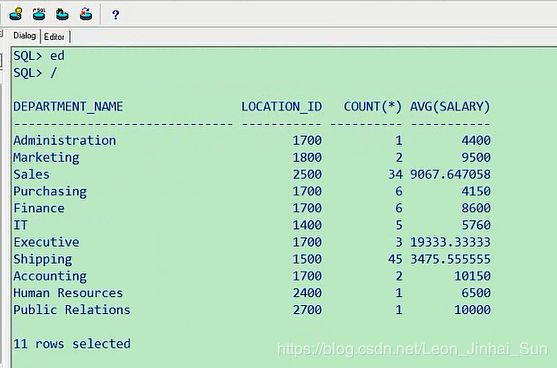557x368 pixels.
Task: Click count value 6 in Purchasing row
Action: pos(399,191)
